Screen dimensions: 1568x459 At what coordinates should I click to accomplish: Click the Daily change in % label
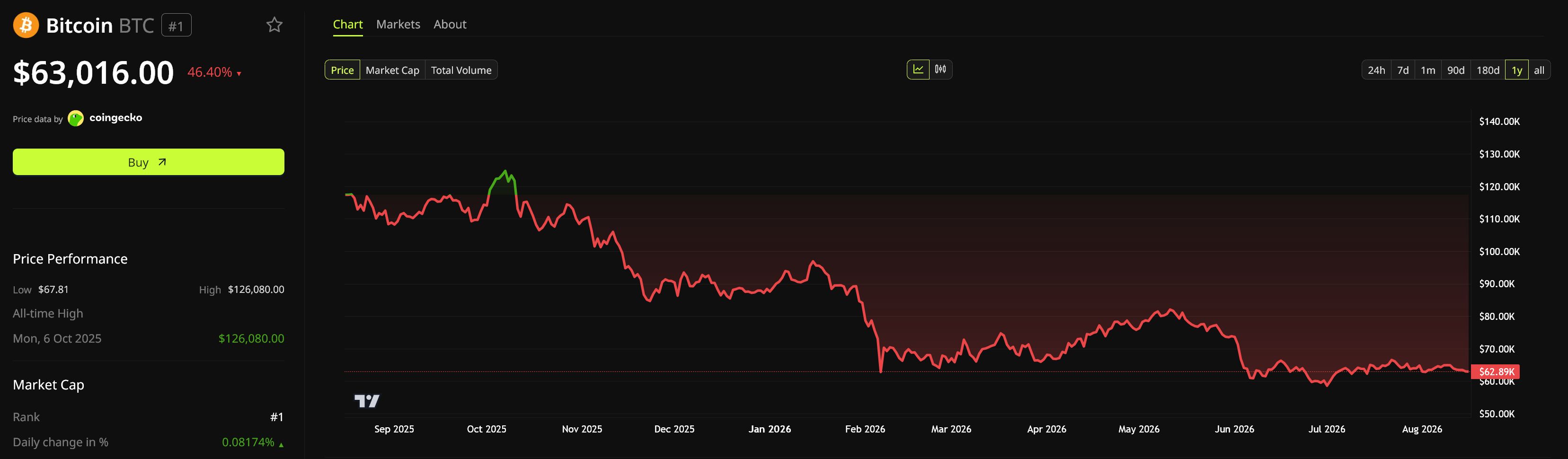point(60,442)
